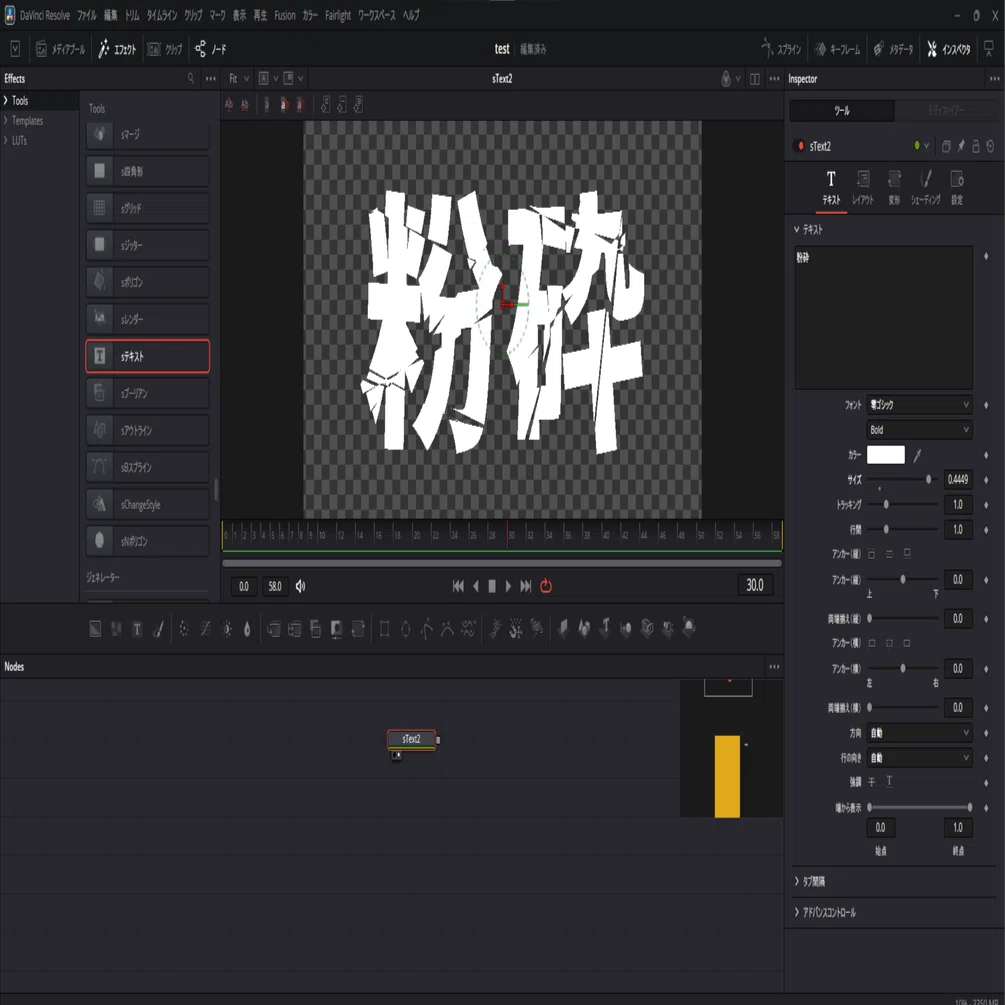Image resolution: width=1005 pixels, height=1005 pixels.
Task: Toggle the クリップ panel
Action: click(165, 49)
